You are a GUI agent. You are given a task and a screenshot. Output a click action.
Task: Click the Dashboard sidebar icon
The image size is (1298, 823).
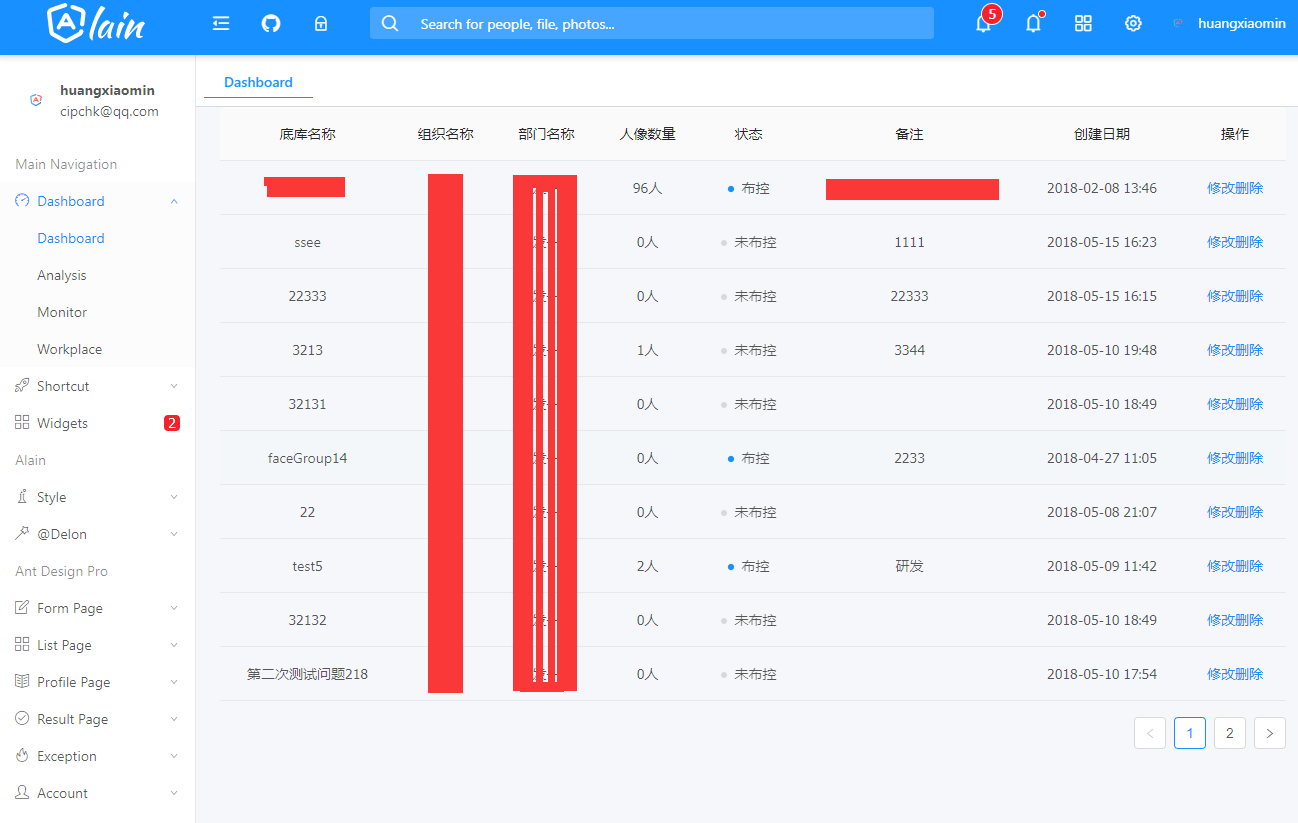point(22,200)
